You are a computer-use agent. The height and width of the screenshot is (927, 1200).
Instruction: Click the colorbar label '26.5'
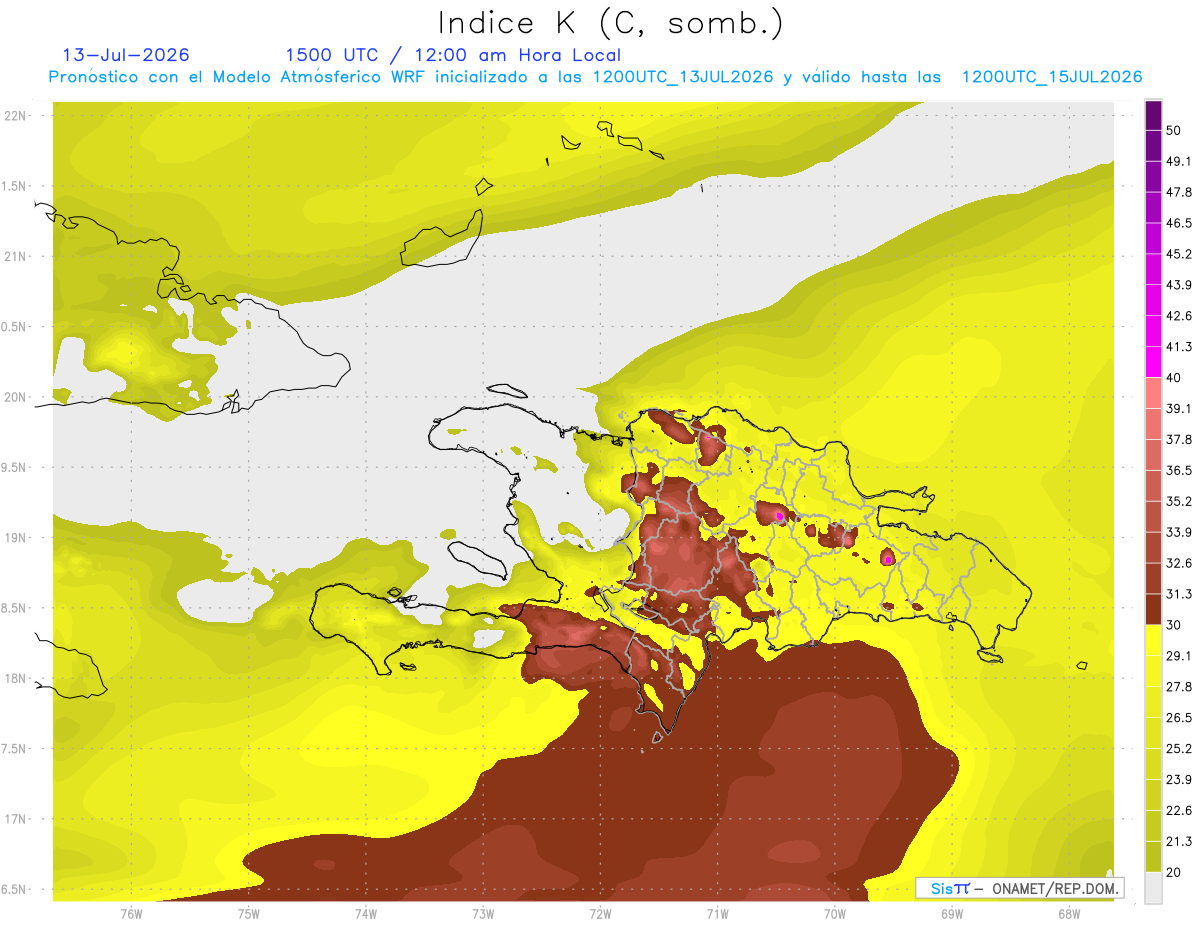pos(1179,718)
